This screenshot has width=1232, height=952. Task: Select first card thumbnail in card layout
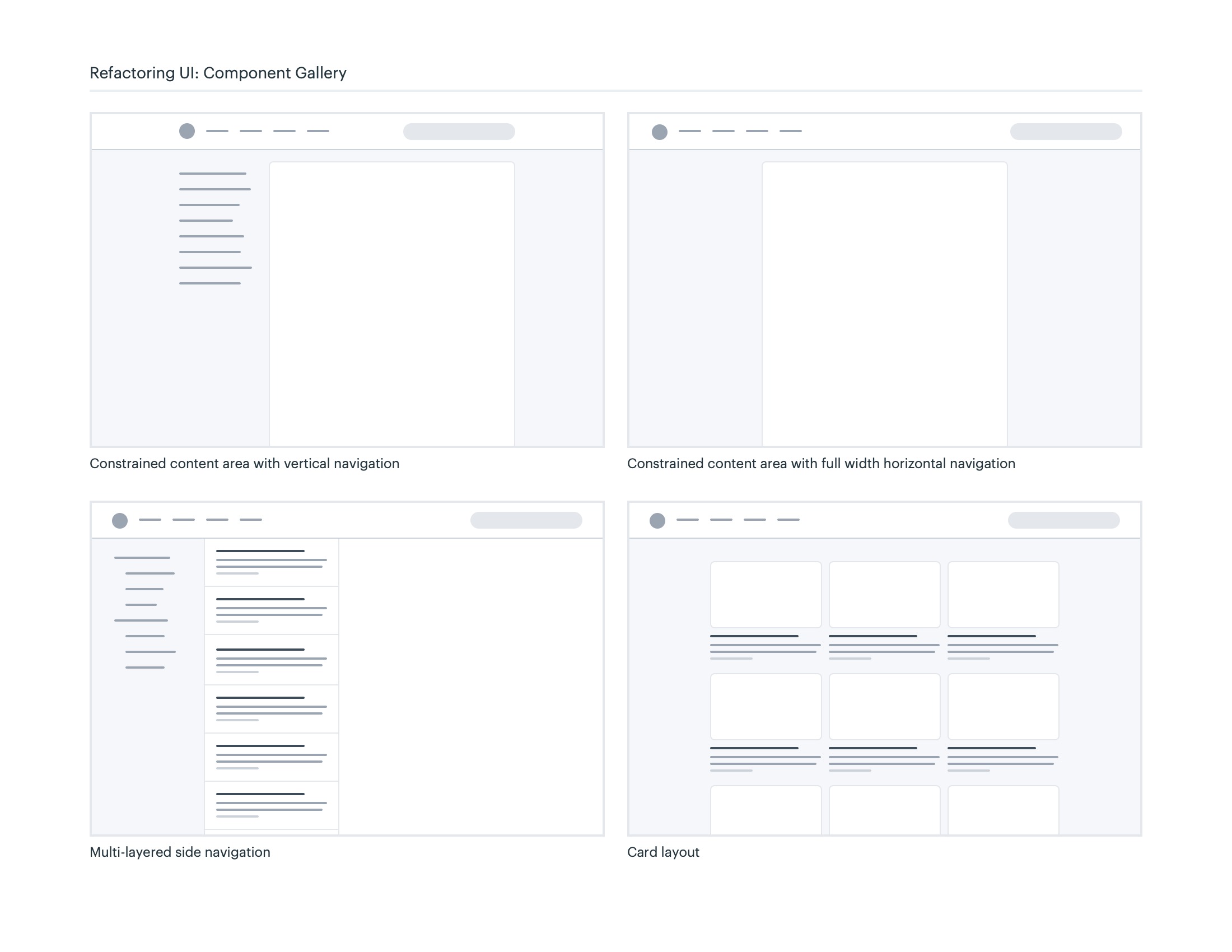pos(766,594)
